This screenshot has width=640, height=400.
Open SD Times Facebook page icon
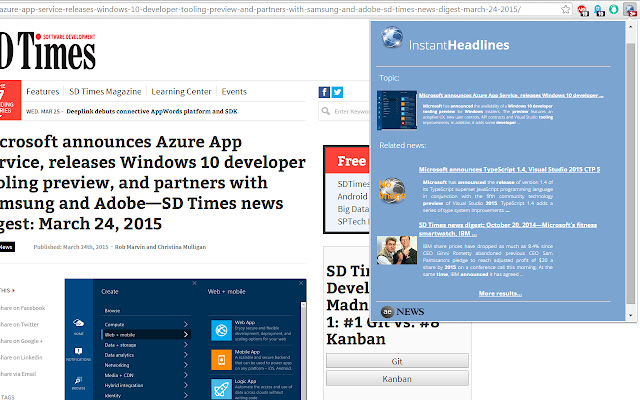pyautogui.click(x=324, y=92)
